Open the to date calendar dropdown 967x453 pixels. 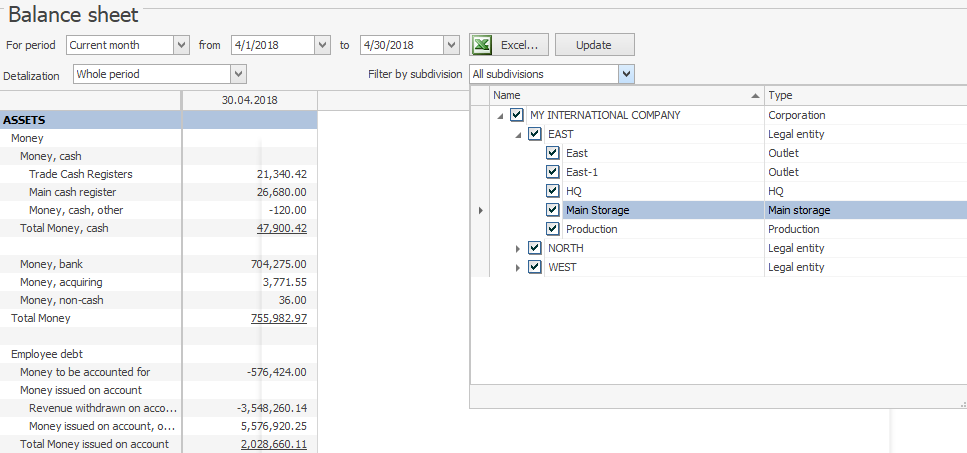coord(451,45)
